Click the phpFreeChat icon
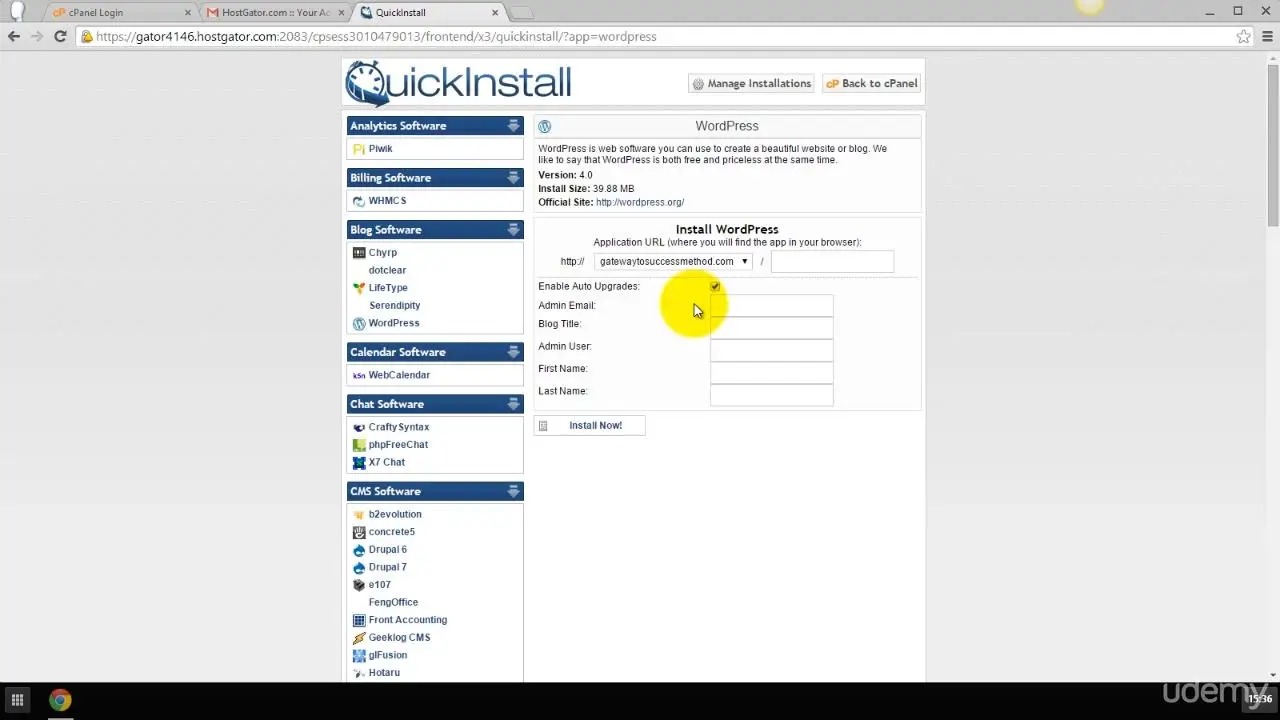This screenshot has height=720, width=1280. tap(359, 445)
